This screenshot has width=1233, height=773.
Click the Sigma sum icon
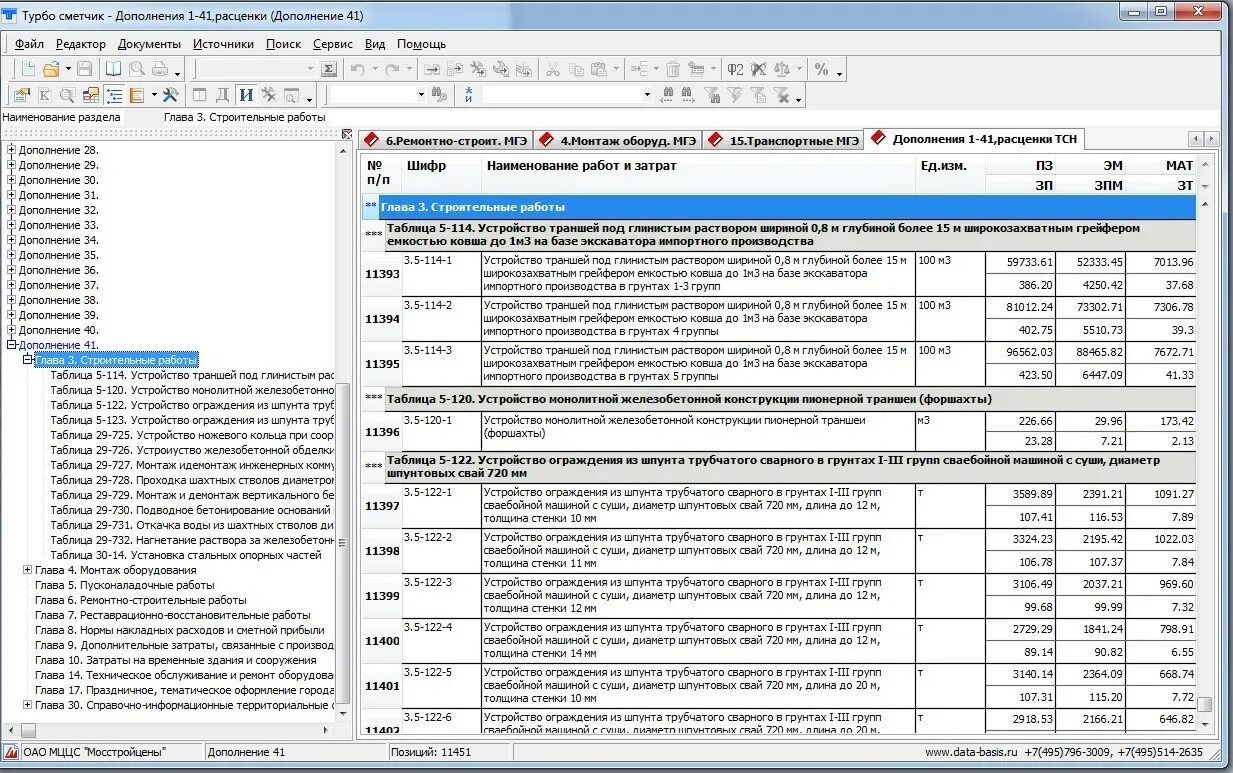(x=328, y=69)
